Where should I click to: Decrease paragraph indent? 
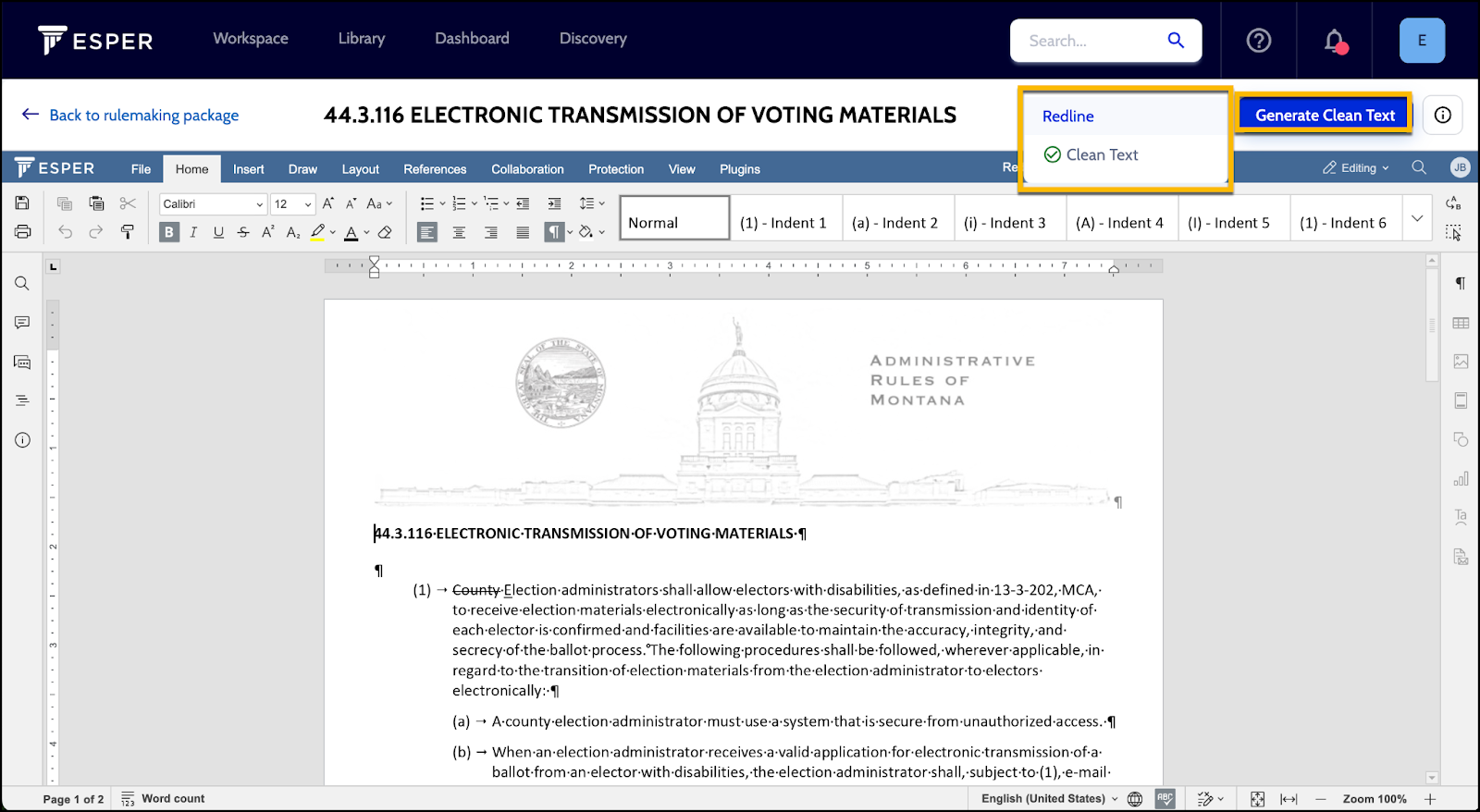tap(523, 203)
